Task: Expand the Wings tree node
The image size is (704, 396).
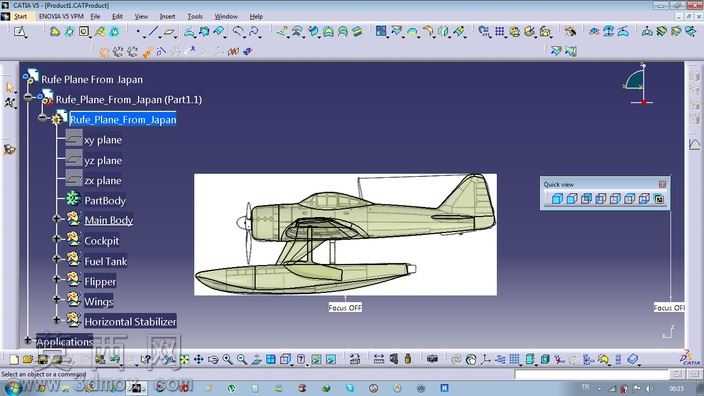Action: coord(57,299)
